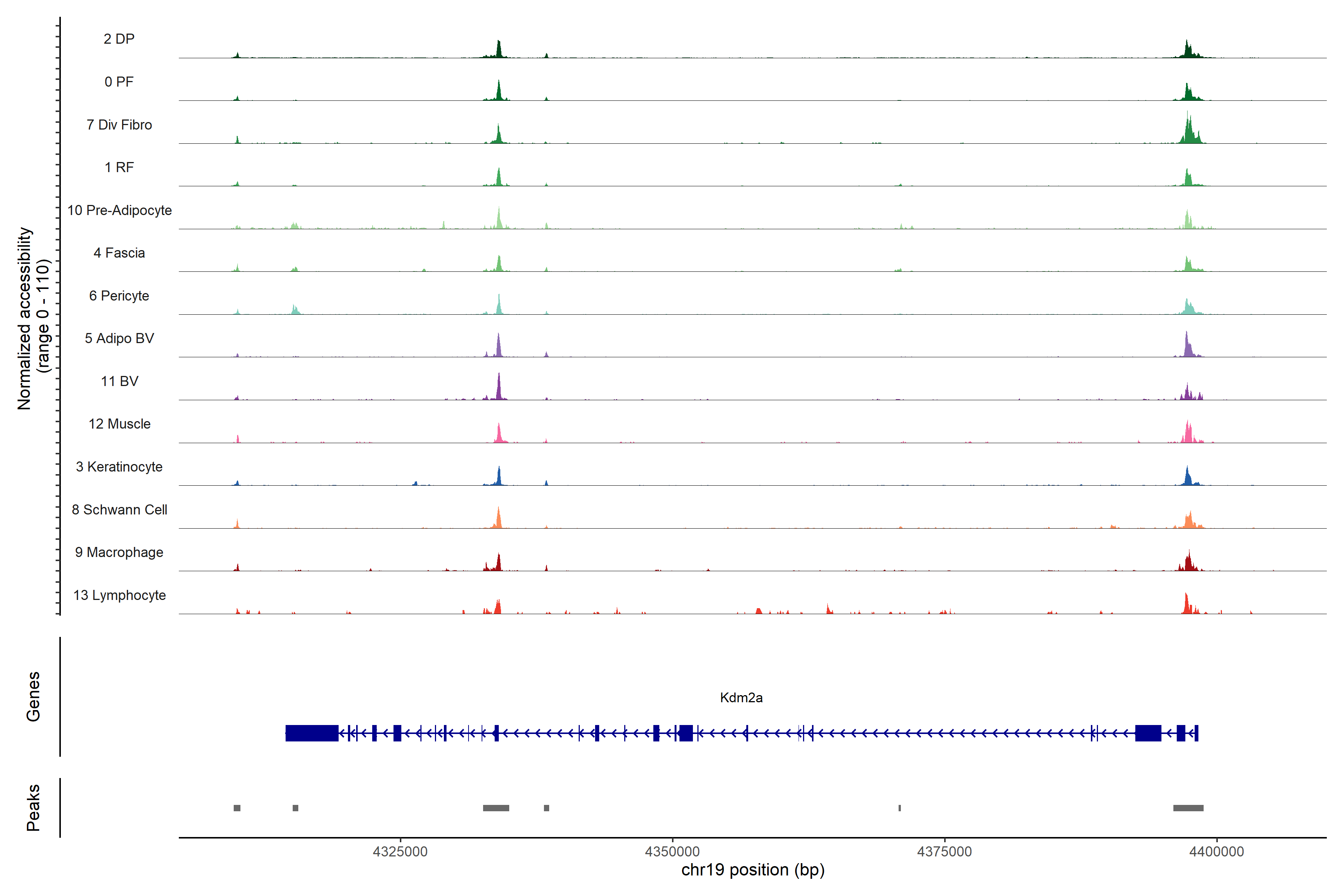Click the 6 Pericyte track label
This screenshot has width=1344, height=896.
tap(119, 295)
